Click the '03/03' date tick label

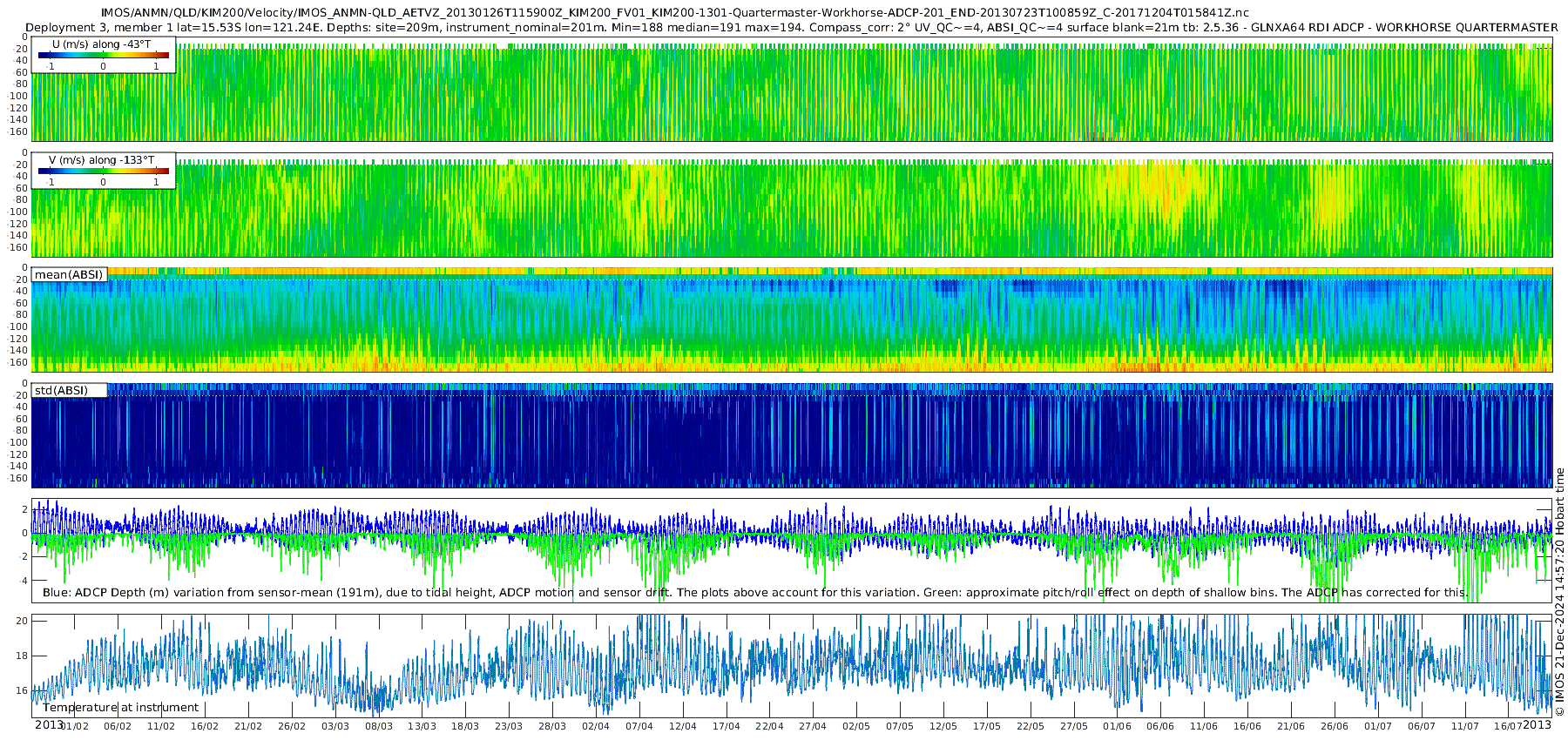click(x=335, y=726)
